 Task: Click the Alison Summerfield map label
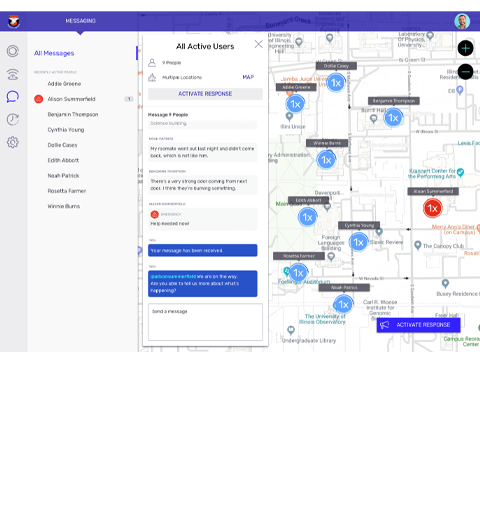click(433, 191)
